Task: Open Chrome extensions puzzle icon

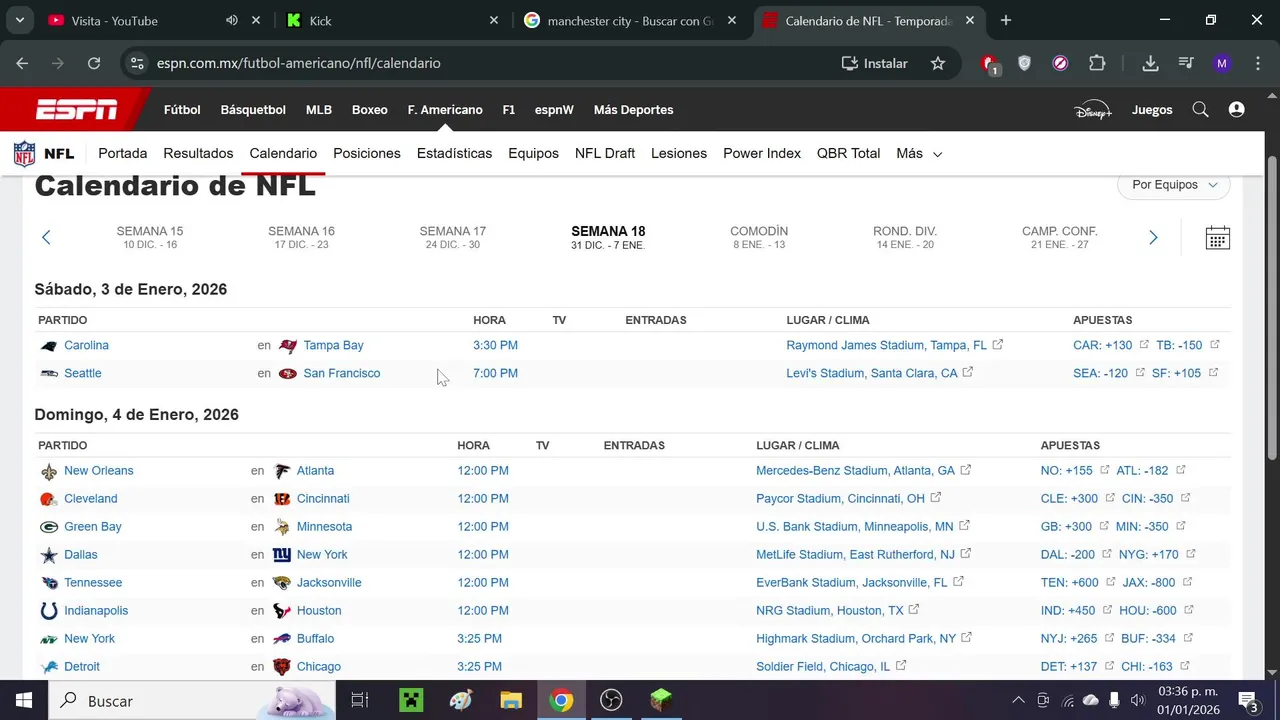Action: 1097,63
